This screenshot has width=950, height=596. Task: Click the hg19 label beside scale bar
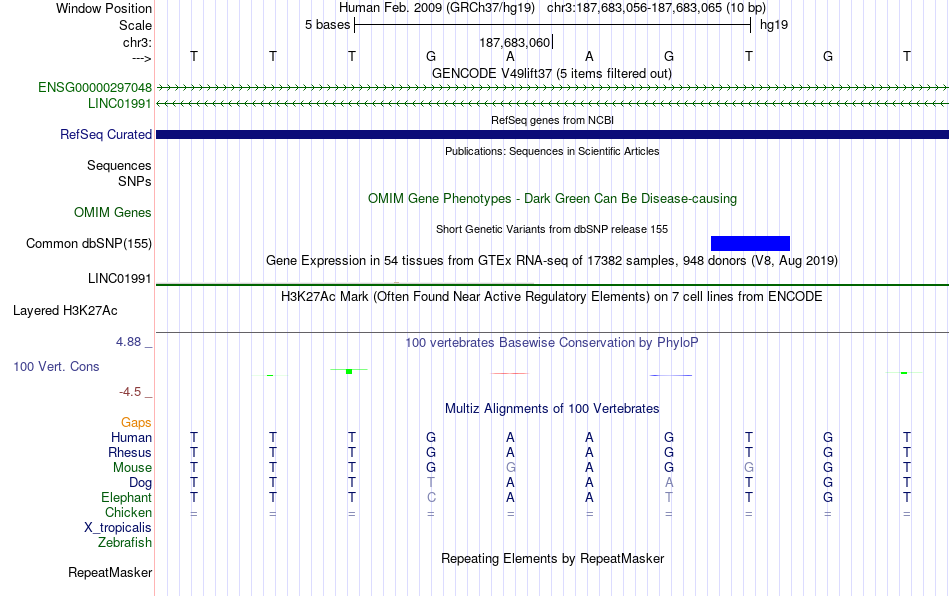coord(774,25)
